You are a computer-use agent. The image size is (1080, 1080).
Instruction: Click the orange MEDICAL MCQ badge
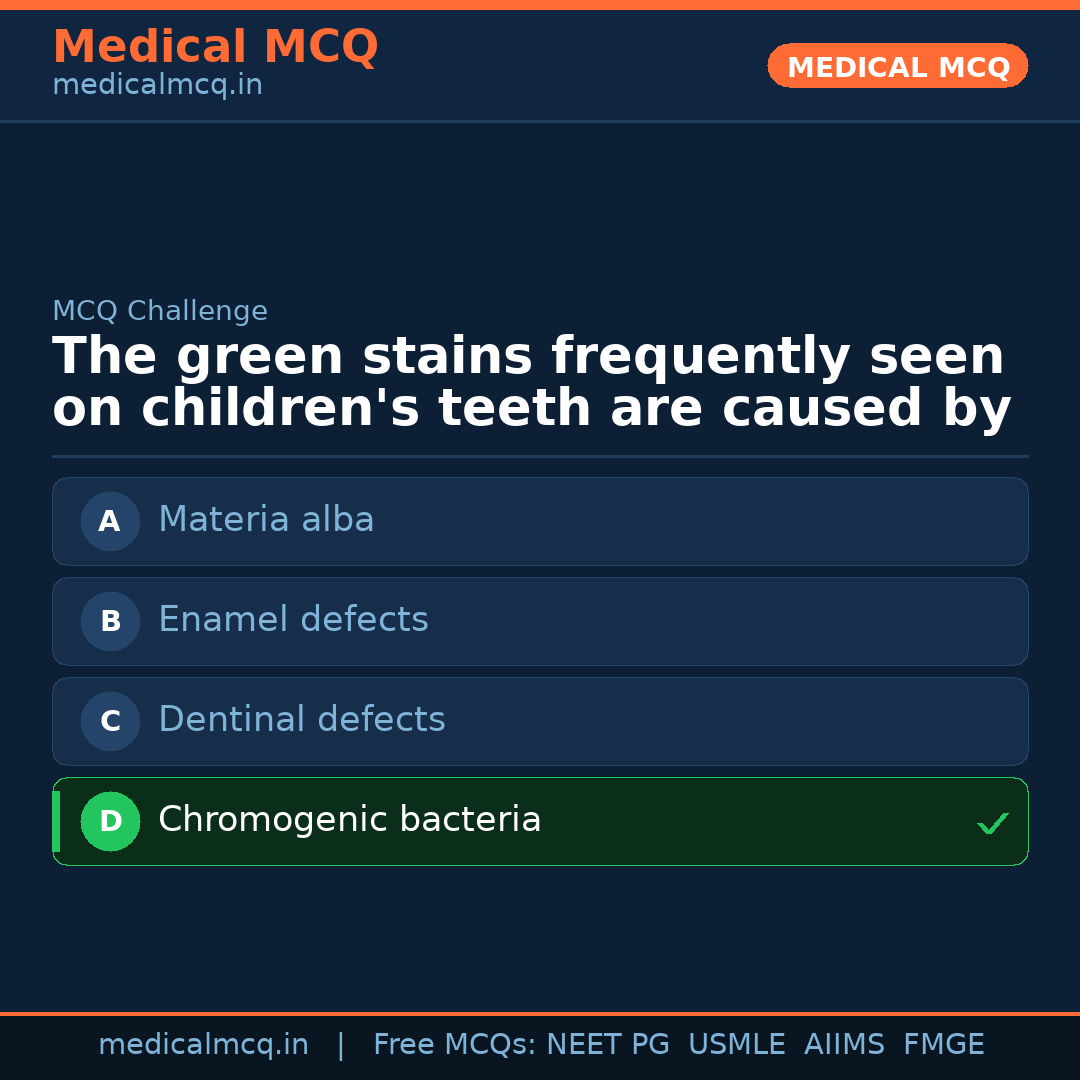[x=897, y=66]
